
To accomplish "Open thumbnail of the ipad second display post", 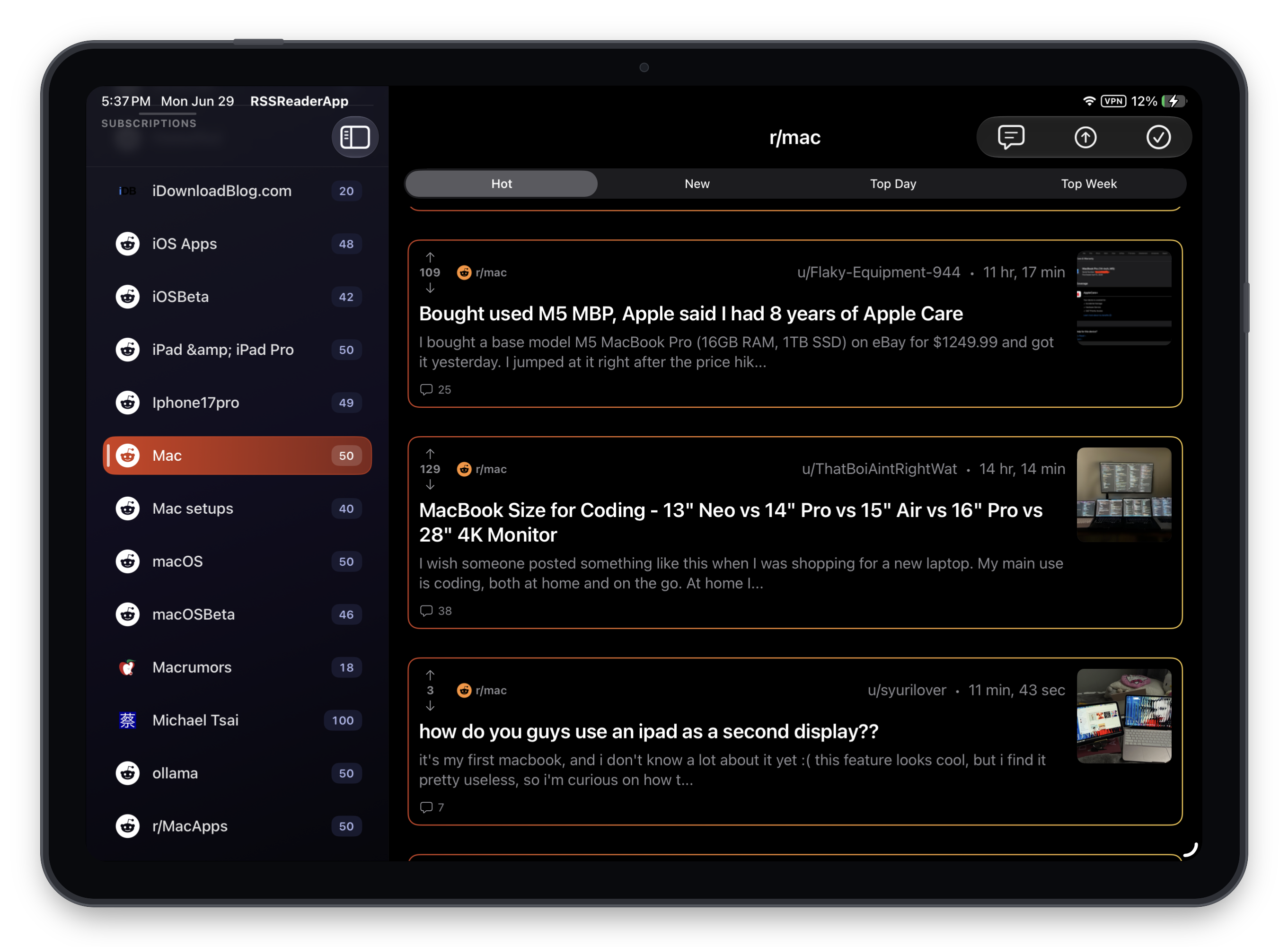I will tap(1123, 716).
